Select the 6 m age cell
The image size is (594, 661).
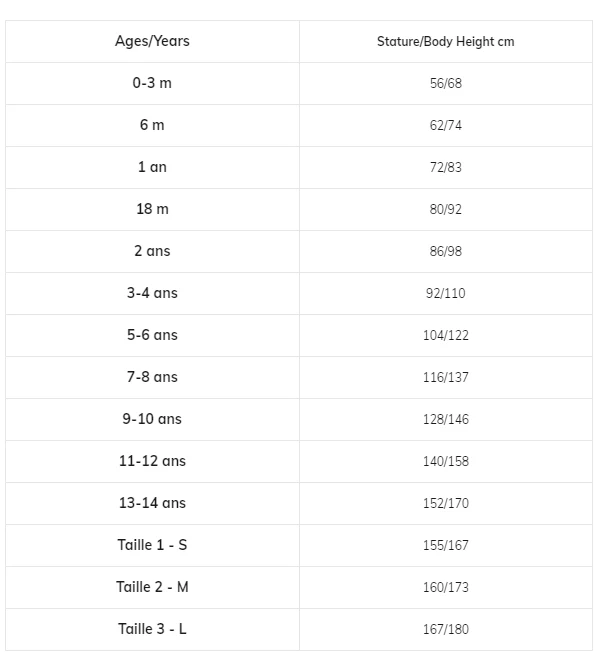pos(152,125)
